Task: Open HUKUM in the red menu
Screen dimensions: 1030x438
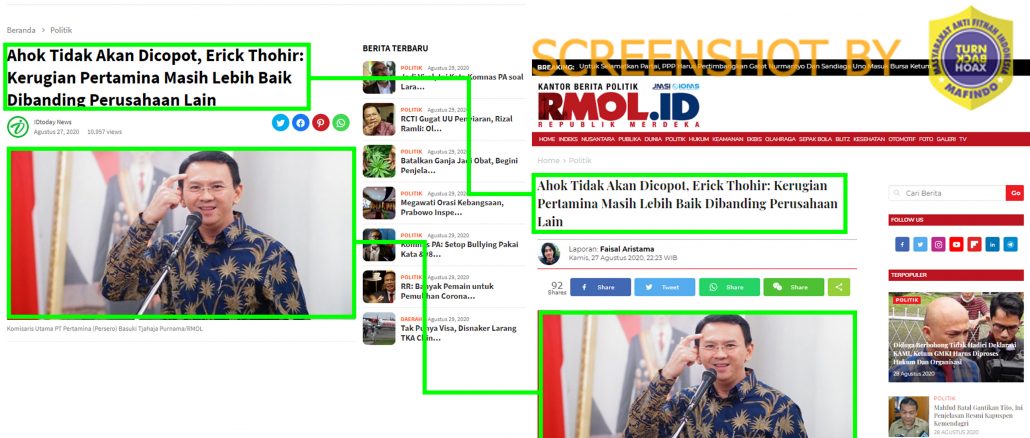Action: (x=699, y=139)
